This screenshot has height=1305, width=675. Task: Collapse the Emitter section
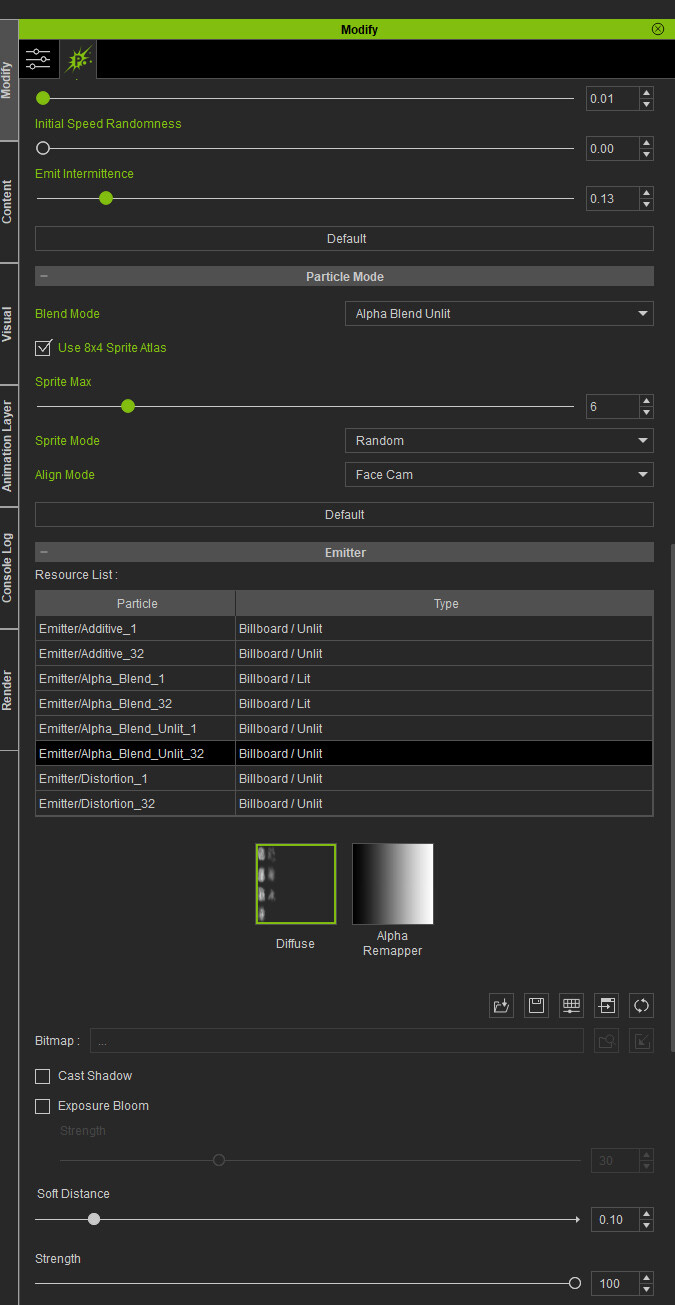(44, 552)
